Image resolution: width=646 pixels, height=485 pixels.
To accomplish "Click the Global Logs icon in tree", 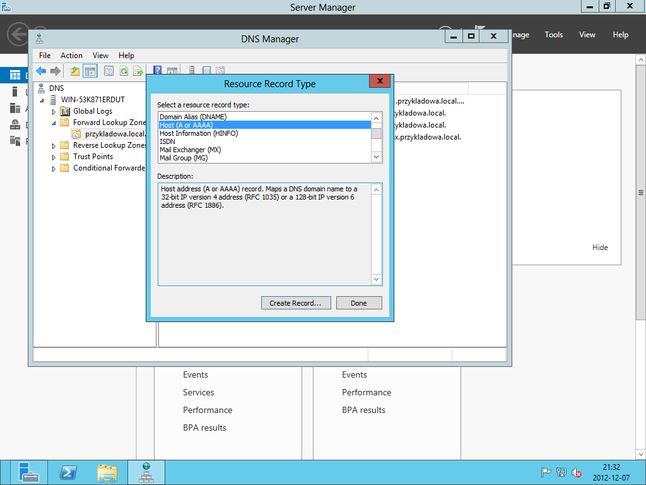I will point(65,111).
